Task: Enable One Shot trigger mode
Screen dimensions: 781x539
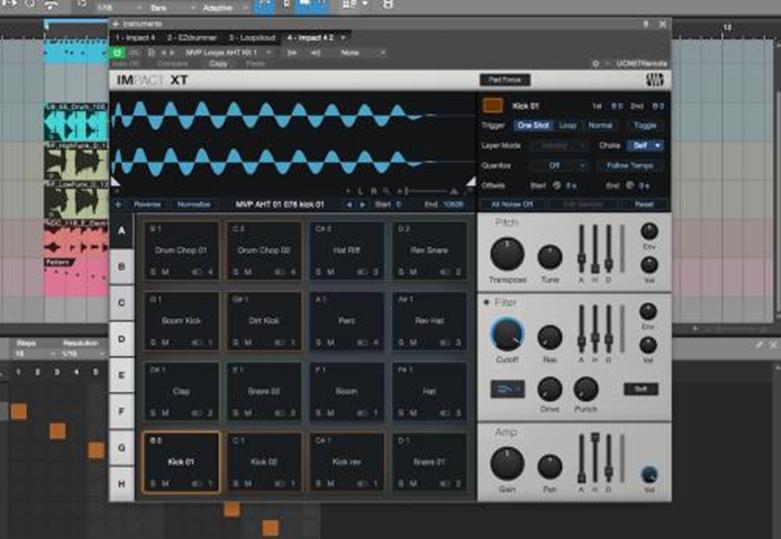Action: tap(533, 126)
